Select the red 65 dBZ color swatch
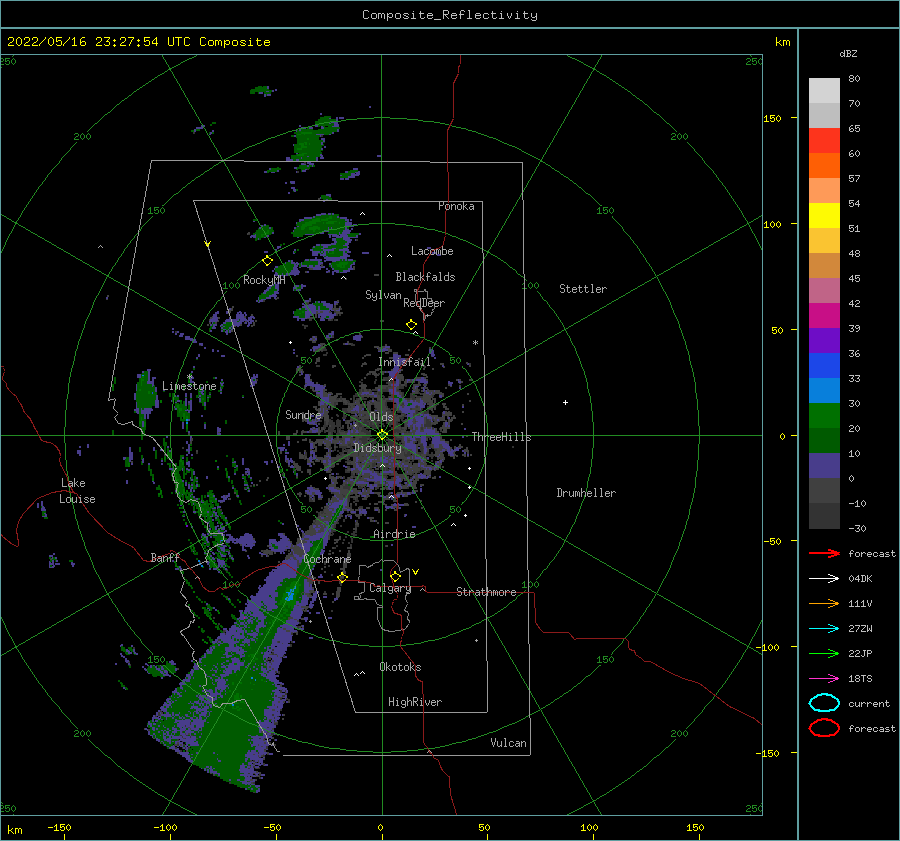 (x=824, y=141)
